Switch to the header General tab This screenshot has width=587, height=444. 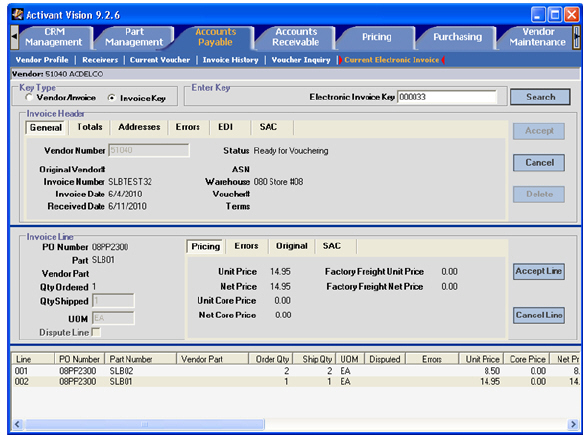(x=46, y=128)
